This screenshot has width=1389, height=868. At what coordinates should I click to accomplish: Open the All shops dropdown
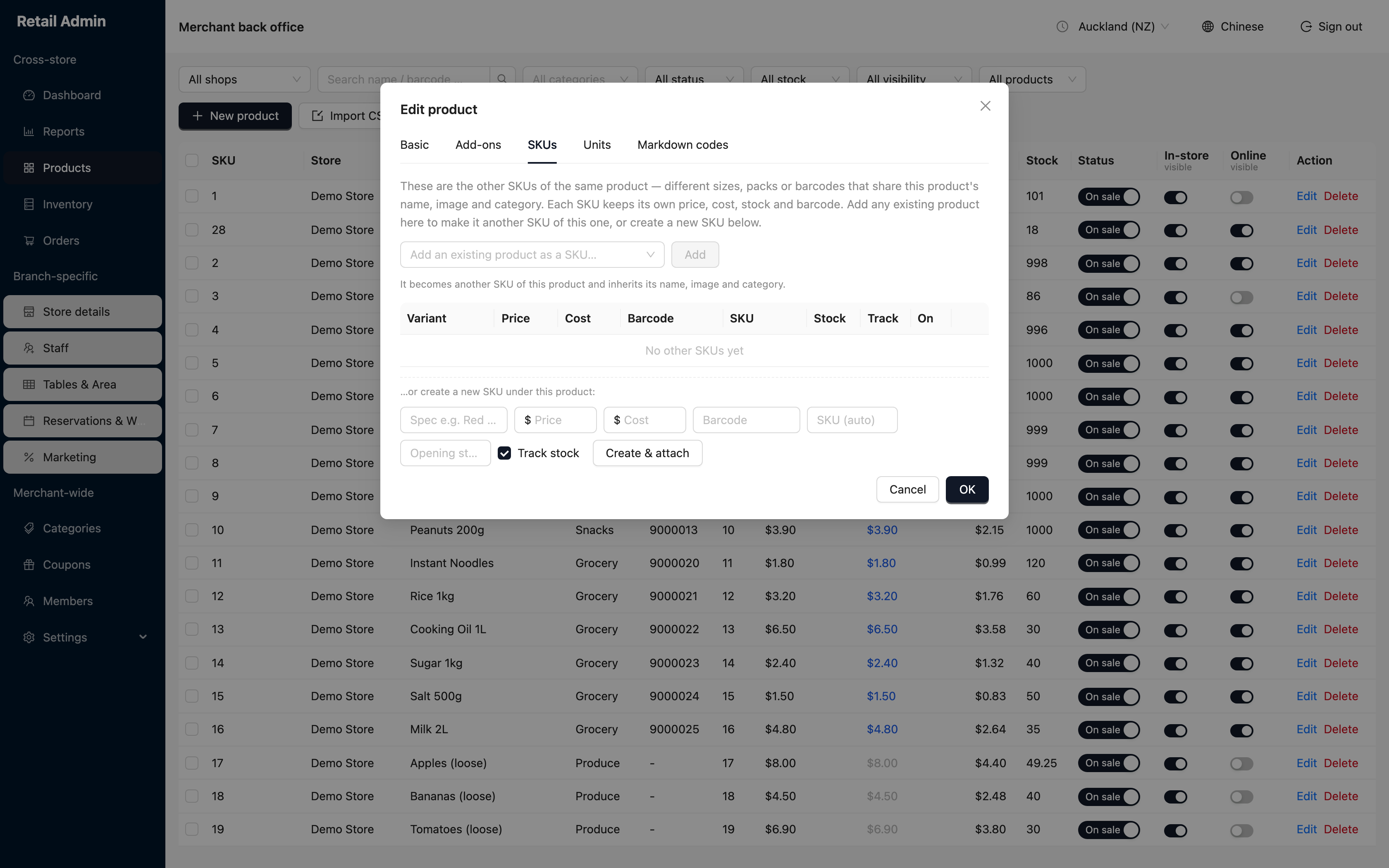(244, 79)
